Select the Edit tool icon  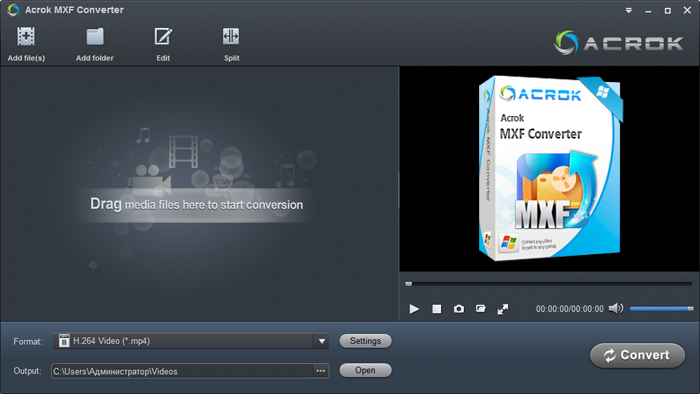coord(163,37)
